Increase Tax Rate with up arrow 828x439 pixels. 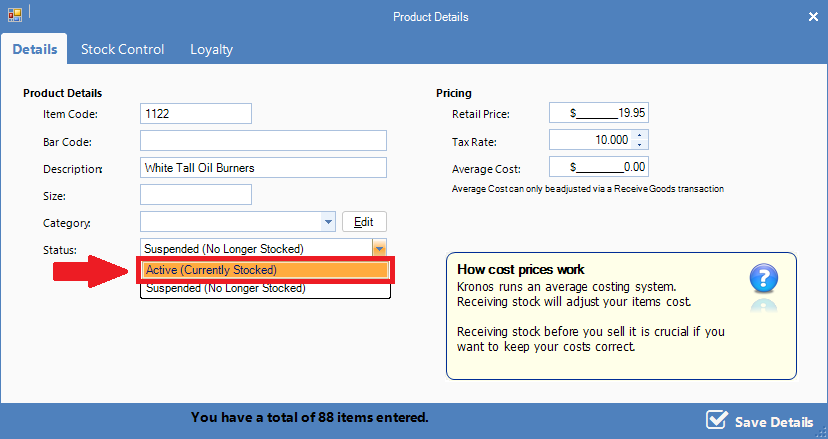point(640,136)
